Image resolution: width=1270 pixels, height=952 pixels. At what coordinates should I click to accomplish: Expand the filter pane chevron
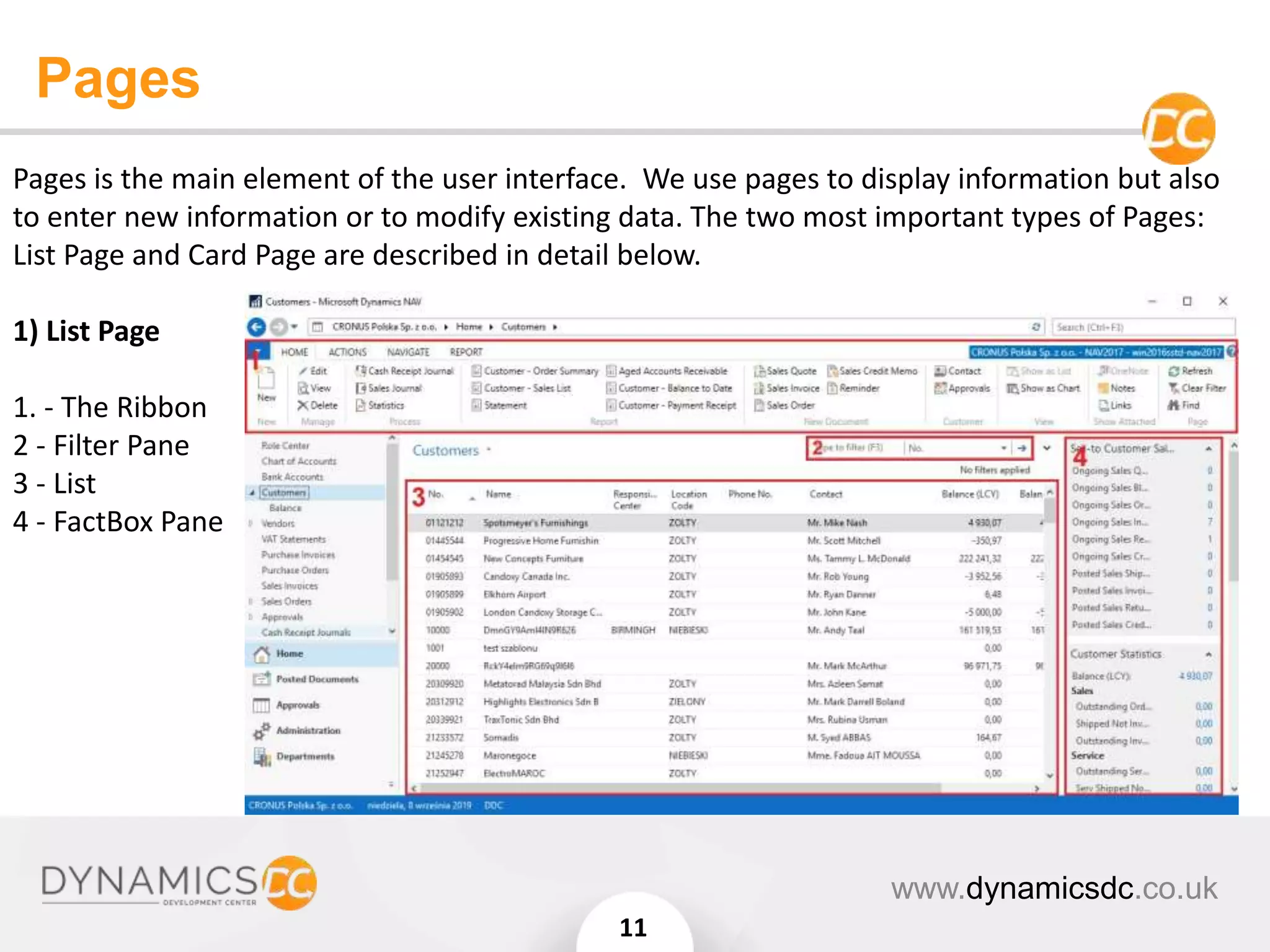point(1047,448)
